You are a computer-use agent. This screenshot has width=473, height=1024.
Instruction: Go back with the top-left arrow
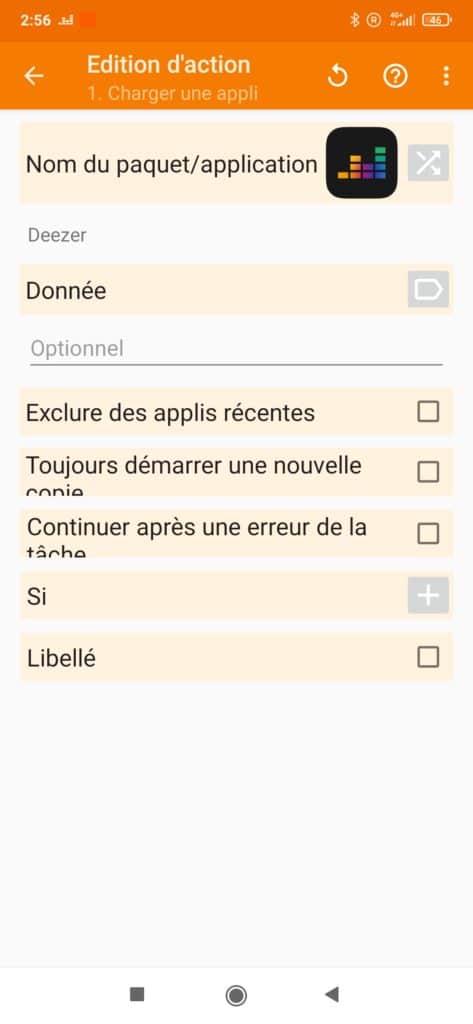click(34, 76)
